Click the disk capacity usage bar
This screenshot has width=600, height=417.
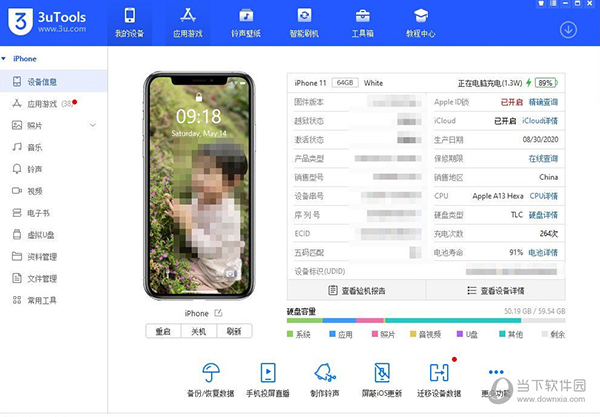point(426,321)
